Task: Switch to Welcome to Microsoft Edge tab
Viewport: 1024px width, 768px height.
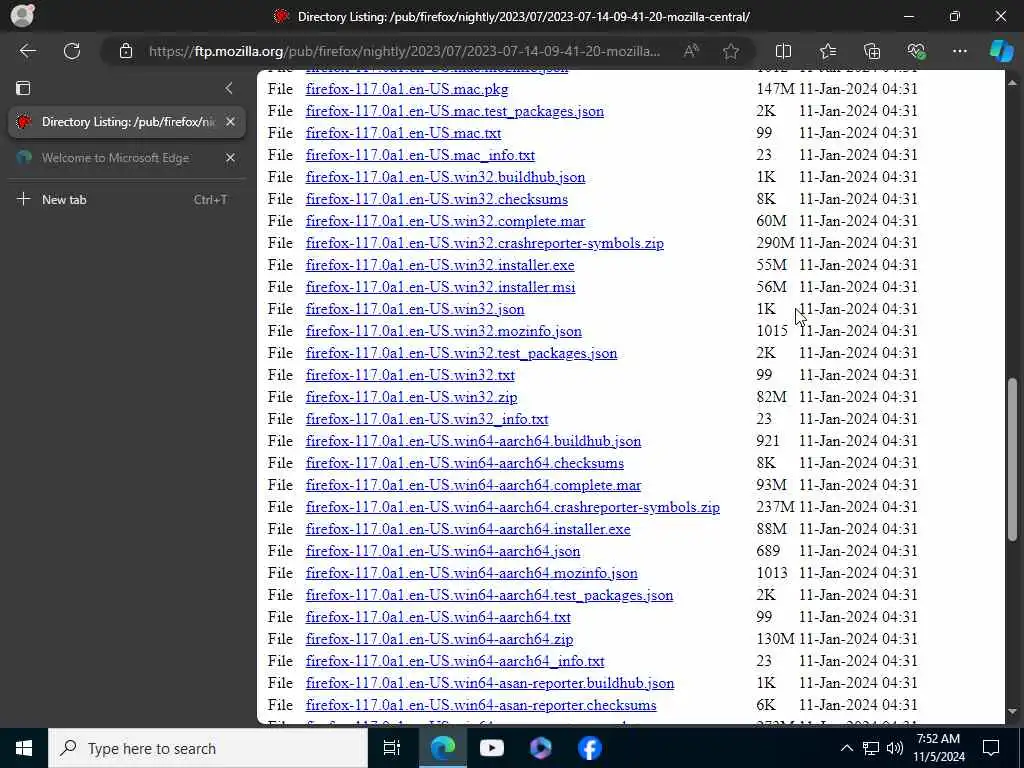Action: [127, 158]
